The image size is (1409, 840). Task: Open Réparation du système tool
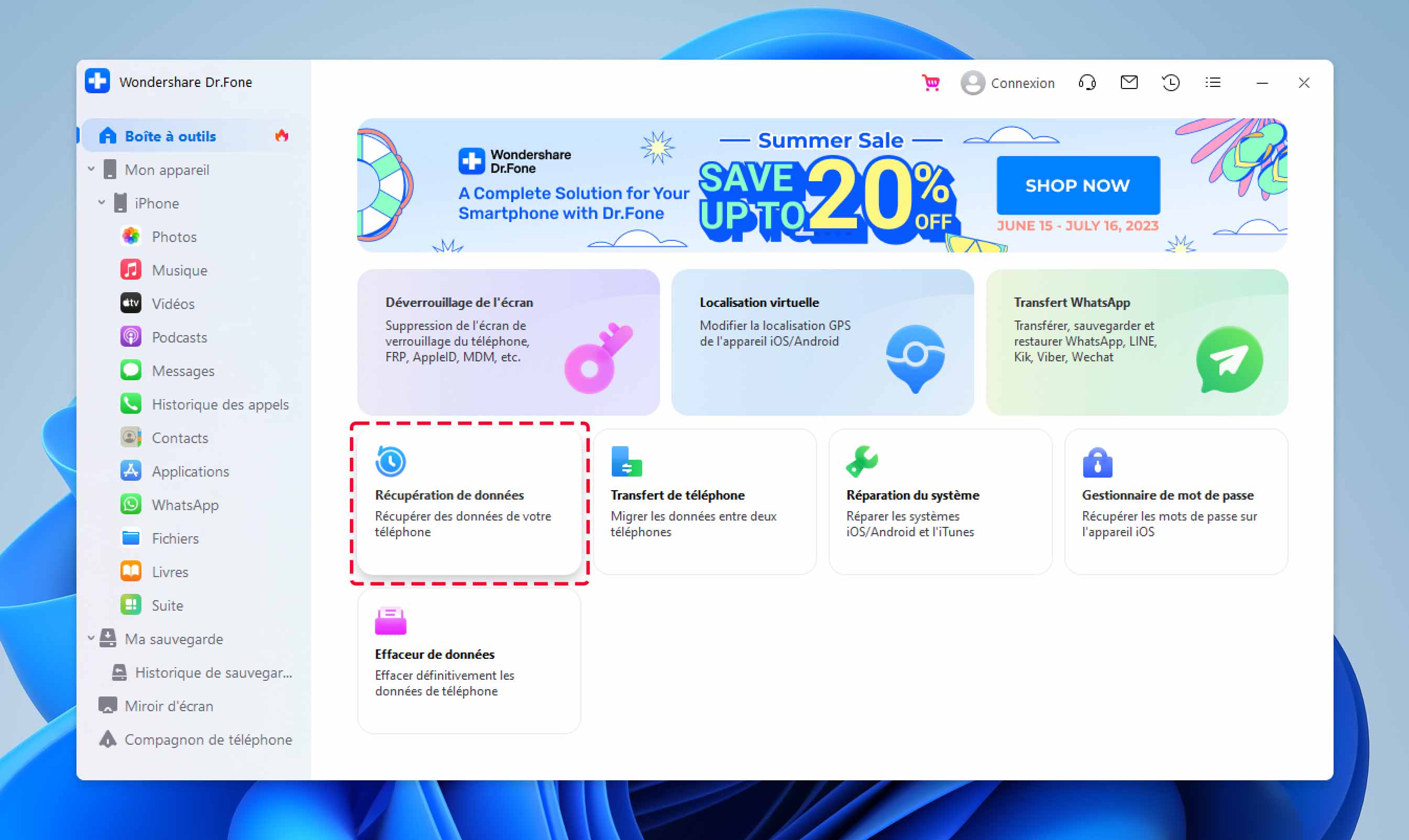940,502
